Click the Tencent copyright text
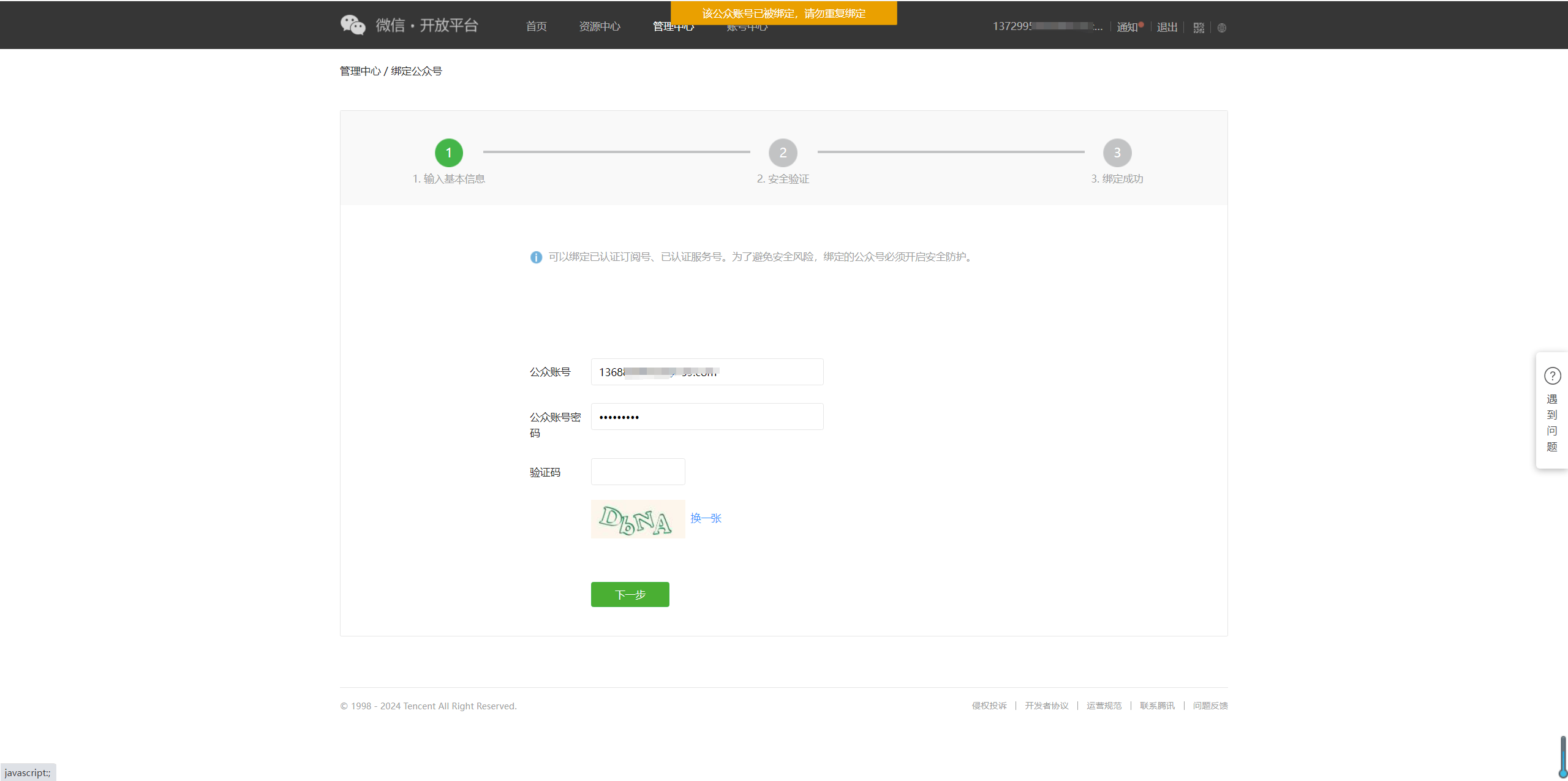Image resolution: width=1568 pixels, height=781 pixels. coord(429,706)
